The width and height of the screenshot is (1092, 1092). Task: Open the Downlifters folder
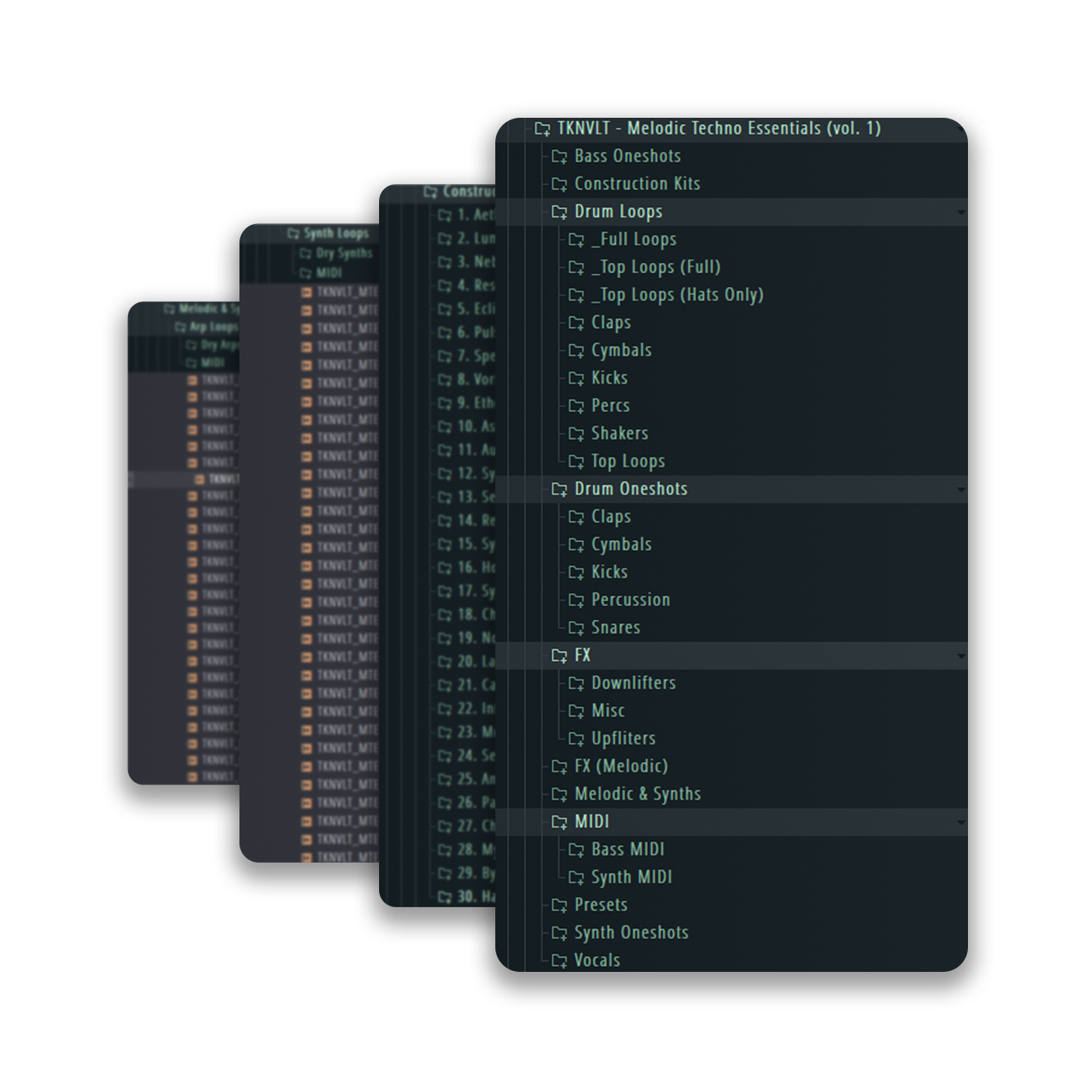click(633, 683)
